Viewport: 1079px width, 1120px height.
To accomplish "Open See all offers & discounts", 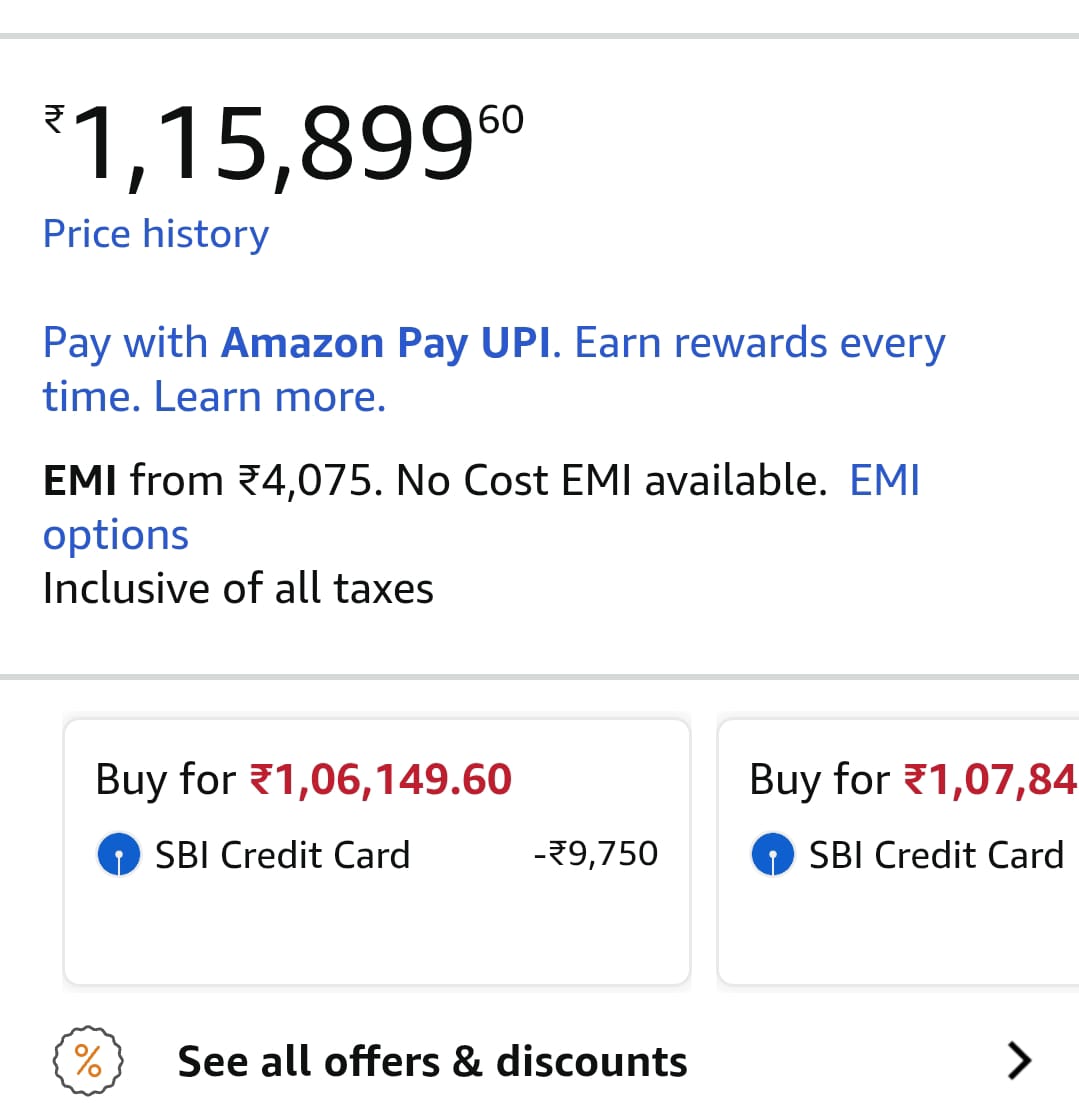I will click(x=432, y=1062).
